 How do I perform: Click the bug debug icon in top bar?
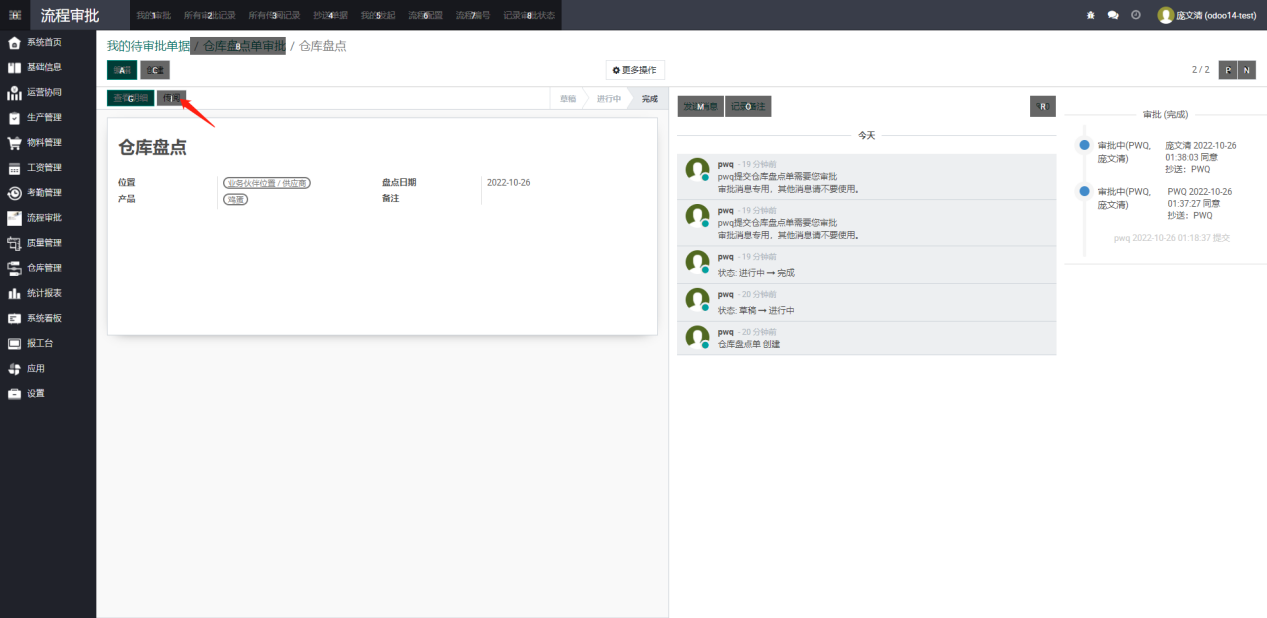click(x=1090, y=15)
